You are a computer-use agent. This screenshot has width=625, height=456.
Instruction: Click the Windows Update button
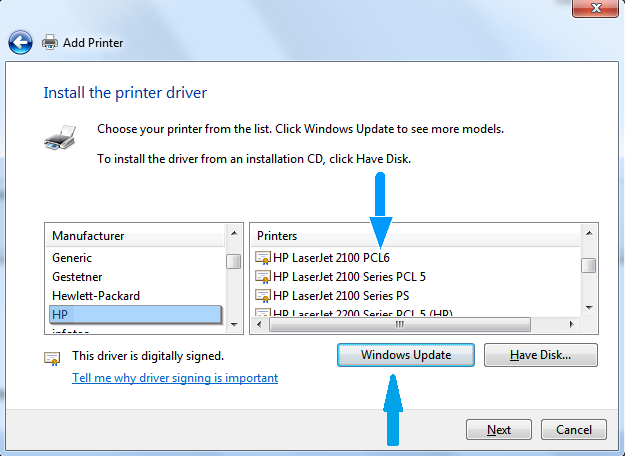pyautogui.click(x=406, y=355)
